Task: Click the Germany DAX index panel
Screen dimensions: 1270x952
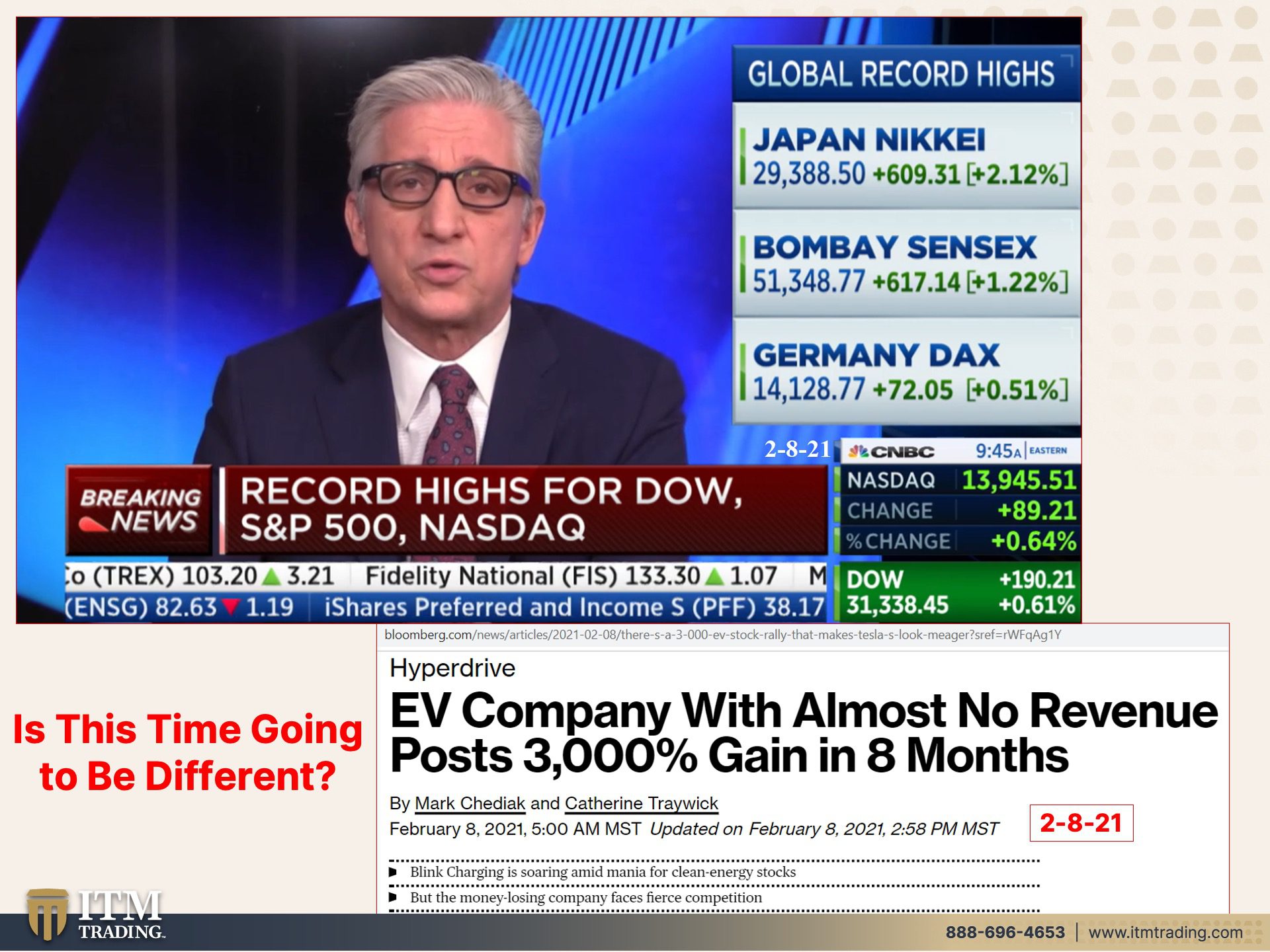Action: pyautogui.click(x=907, y=370)
